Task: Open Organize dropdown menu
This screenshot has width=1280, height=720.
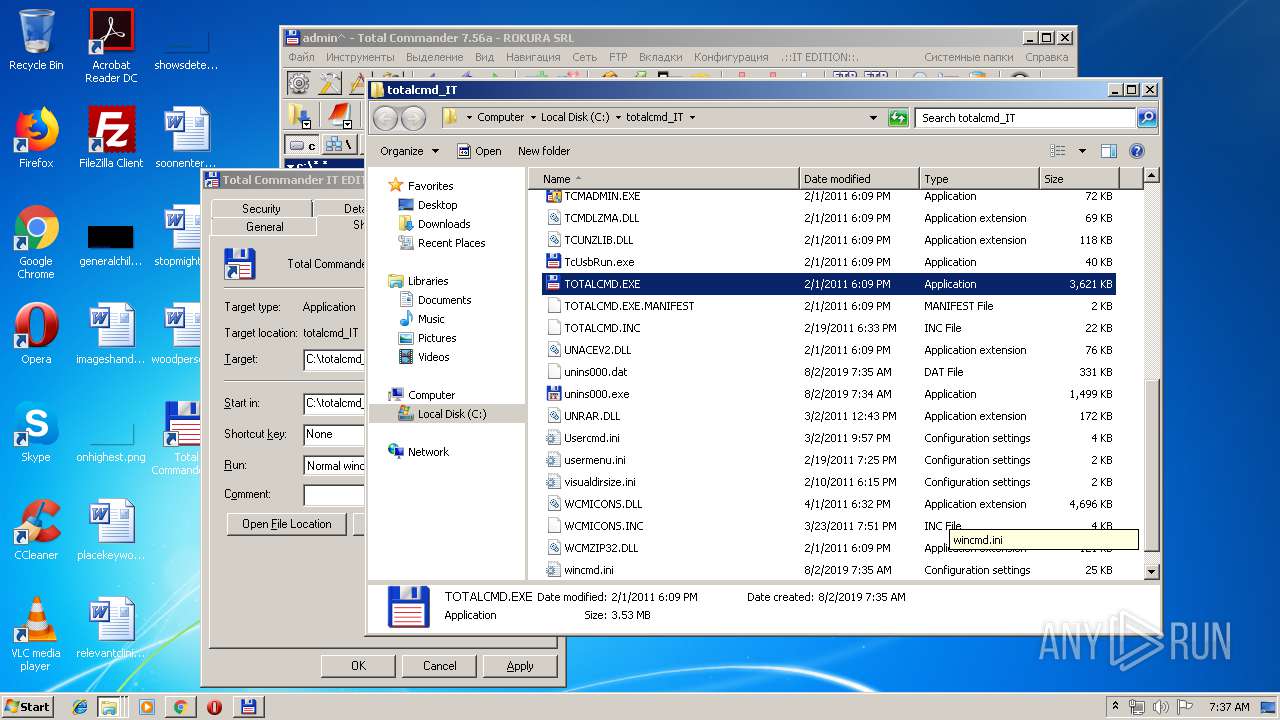Action: click(409, 151)
